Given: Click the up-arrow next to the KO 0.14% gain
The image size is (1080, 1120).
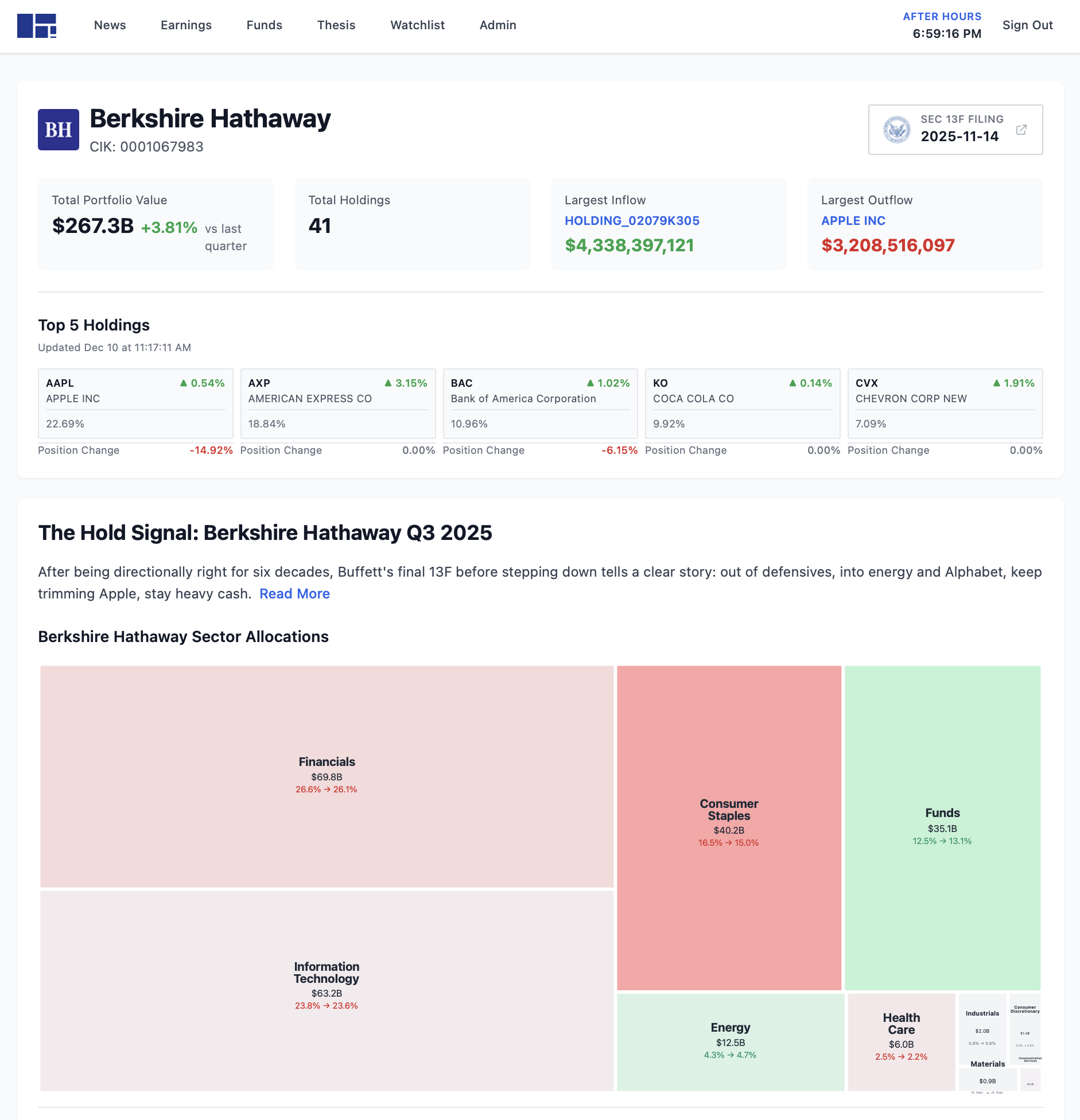Looking at the screenshot, I should tap(792, 382).
